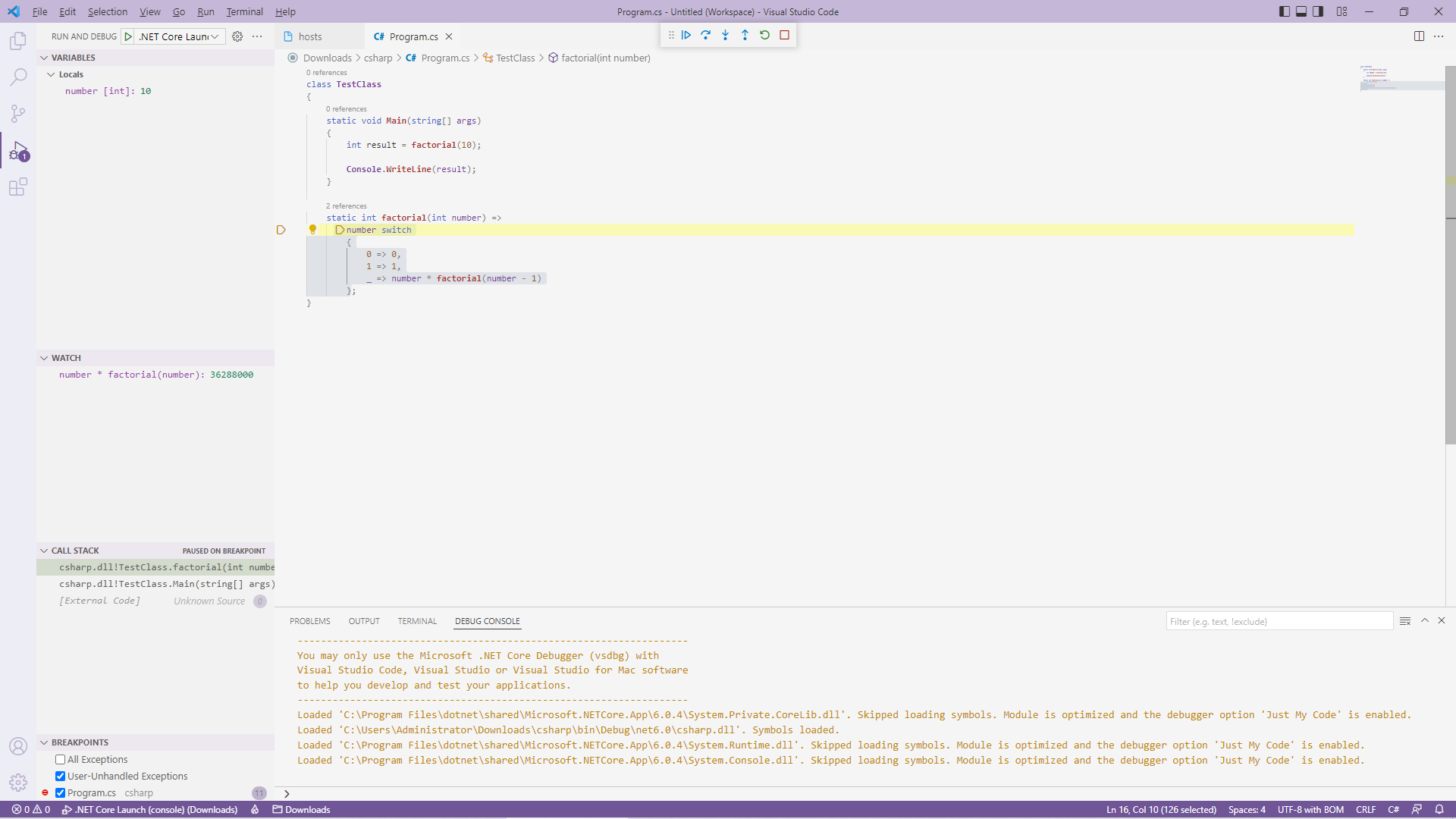Collapse the Locals variables group

(x=51, y=74)
